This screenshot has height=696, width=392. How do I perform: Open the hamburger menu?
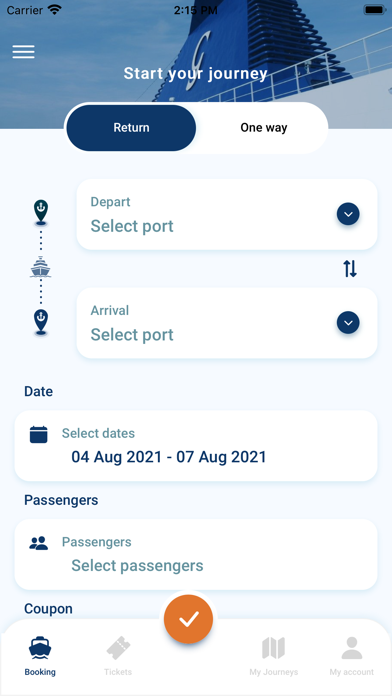point(24,52)
